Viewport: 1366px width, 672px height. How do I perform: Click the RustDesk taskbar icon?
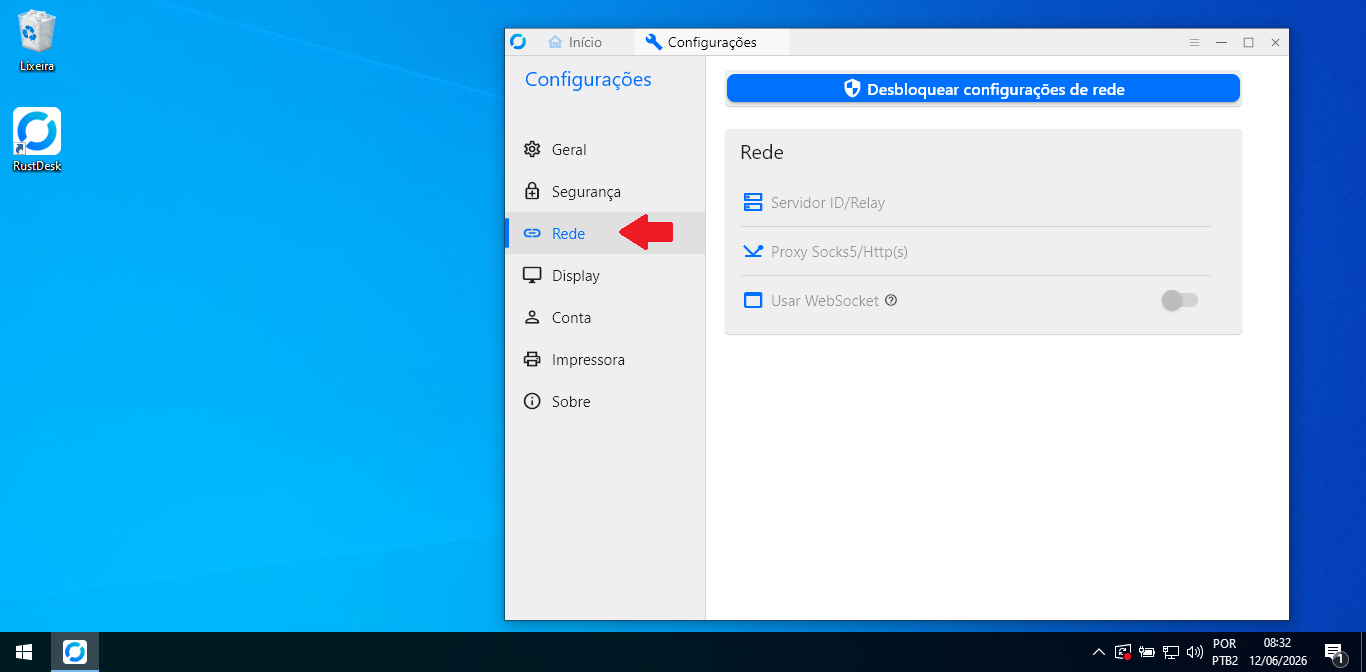point(75,652)
